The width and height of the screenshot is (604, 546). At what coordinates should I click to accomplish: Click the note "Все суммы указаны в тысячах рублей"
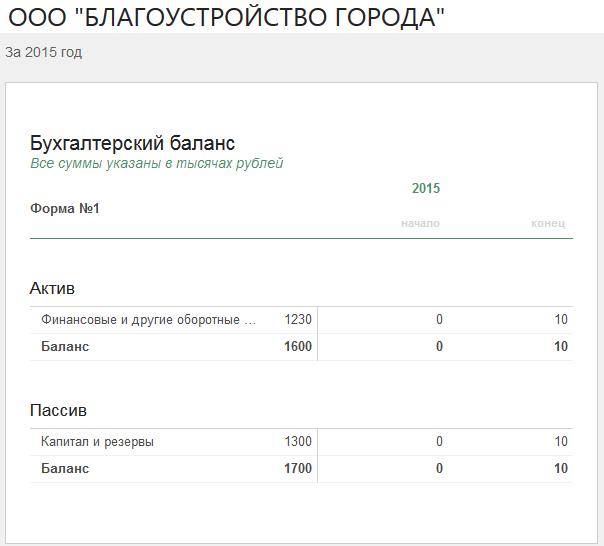[x=156, y=163]
